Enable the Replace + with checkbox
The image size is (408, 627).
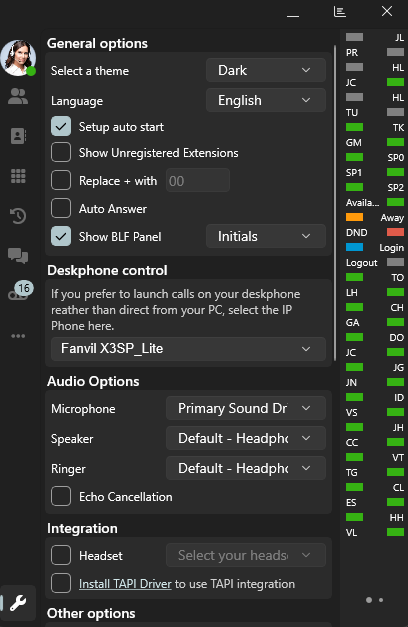(61, 180)
